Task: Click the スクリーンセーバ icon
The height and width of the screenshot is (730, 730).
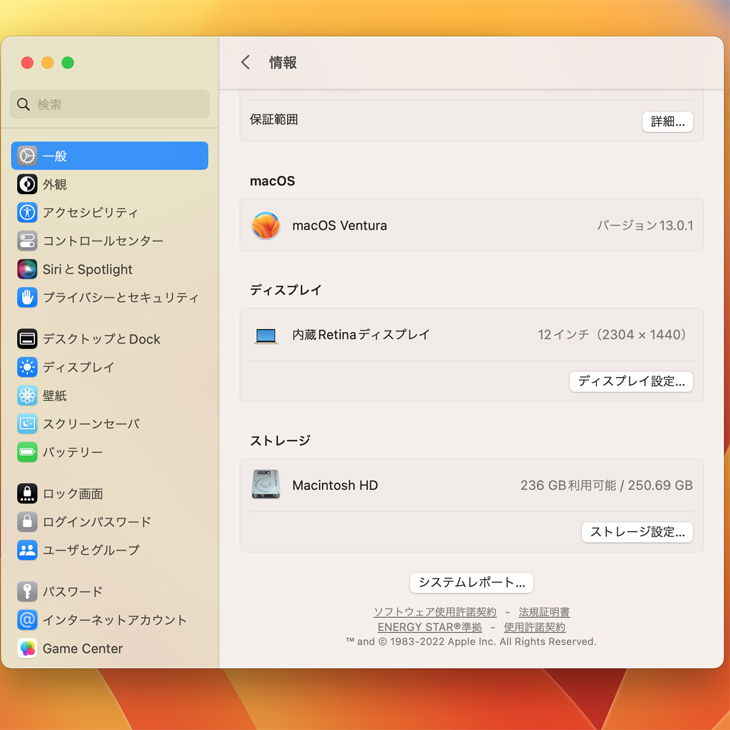Action: (27, 424)
